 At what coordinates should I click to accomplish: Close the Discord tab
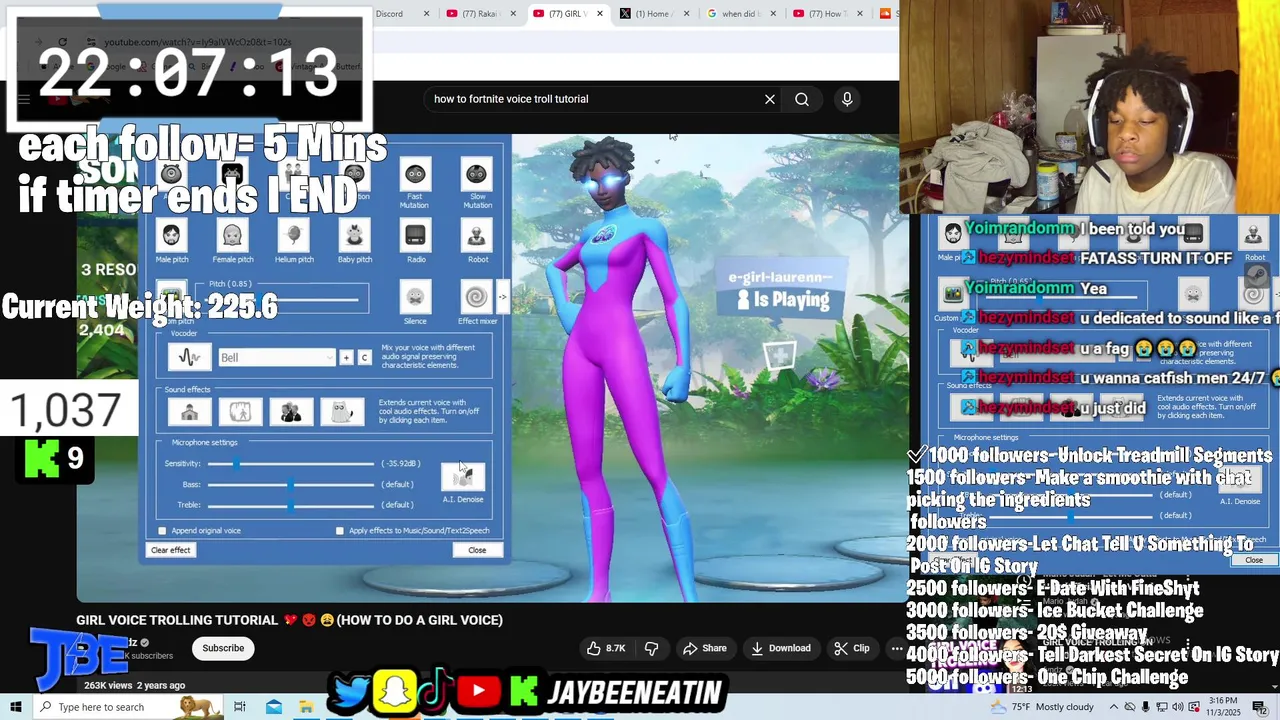pos(427,14)
